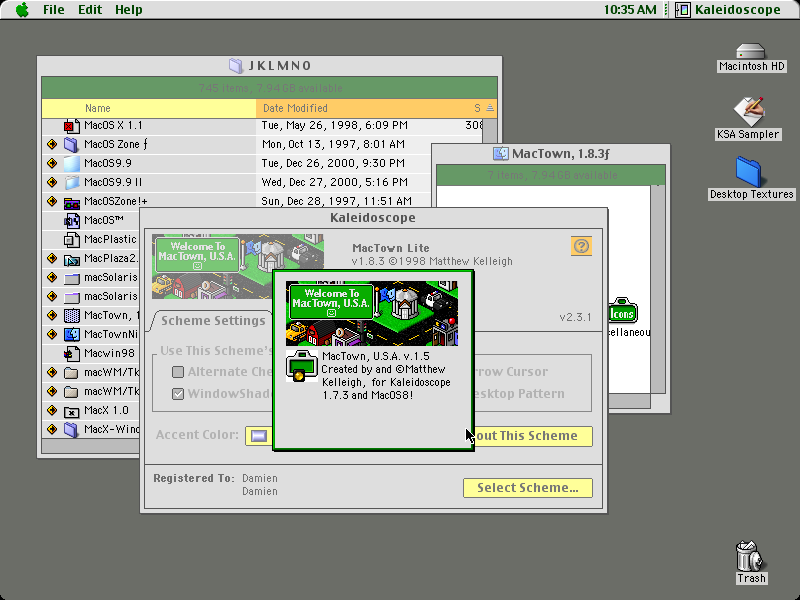Viewport: 800px width, 600px height.
Task: Select the MacTown, 1 folder icon in JKLMNO
Action: (71, 315)
